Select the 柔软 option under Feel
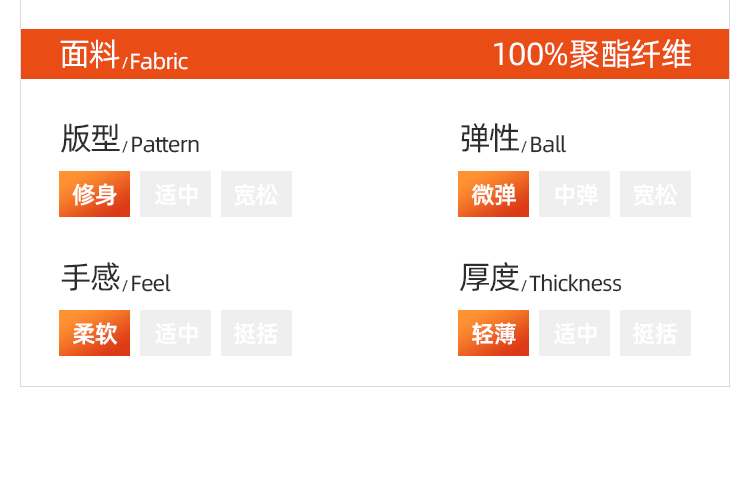The image size is (750, 484). tap(95, 333)
